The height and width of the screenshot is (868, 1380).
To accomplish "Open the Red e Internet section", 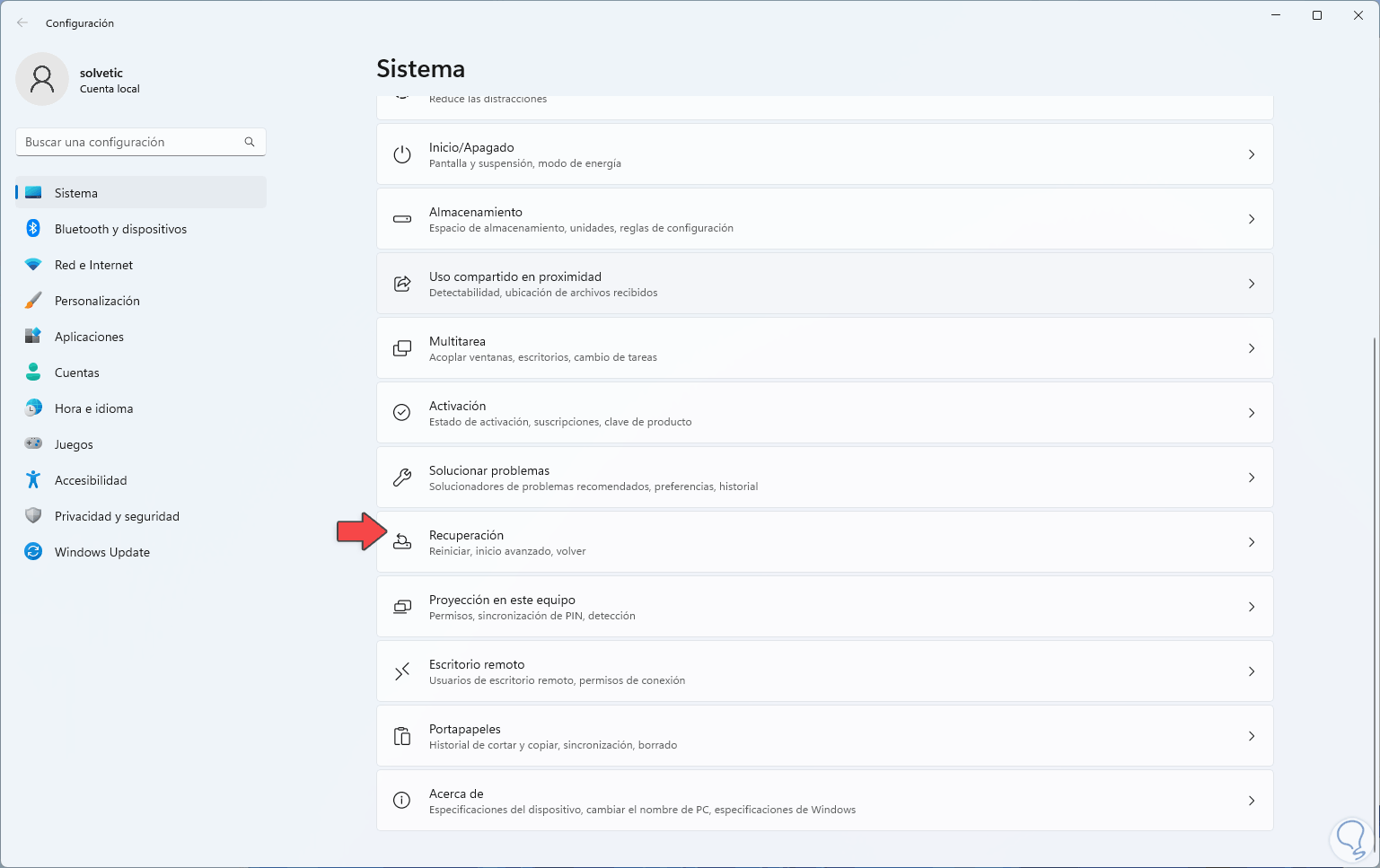I will (x=93, y=265).
